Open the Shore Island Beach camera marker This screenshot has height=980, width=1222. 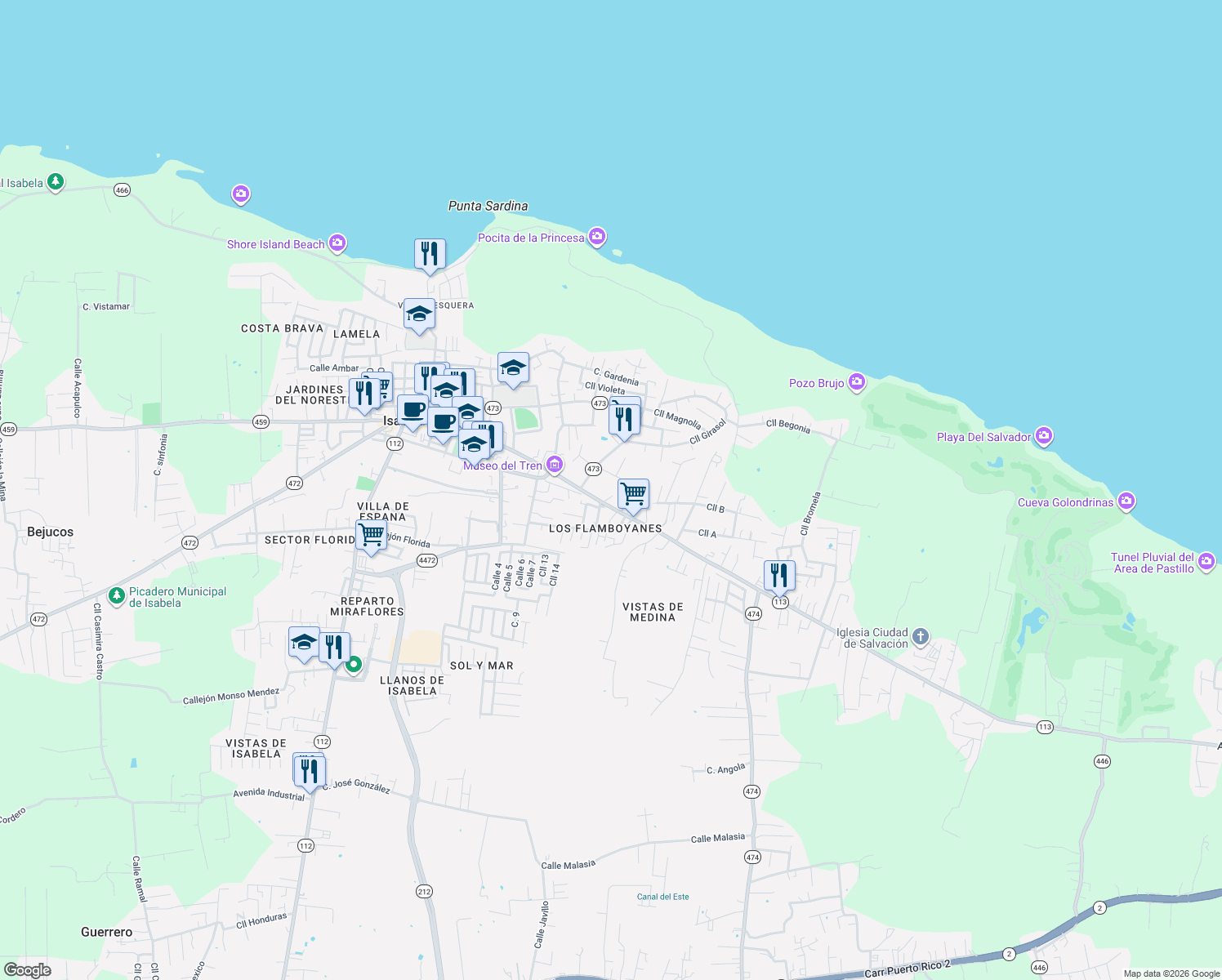(x=337, y=243)
